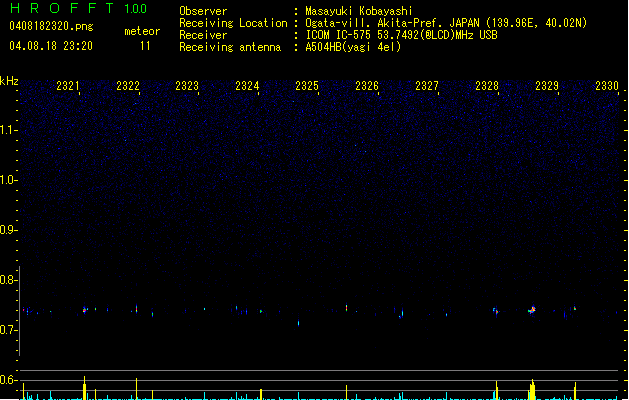Image resolution: width=629 pixels, height=400 pixels.
Task: Click the yellow power bar cluster before 2329
Action: pos(532,390)
